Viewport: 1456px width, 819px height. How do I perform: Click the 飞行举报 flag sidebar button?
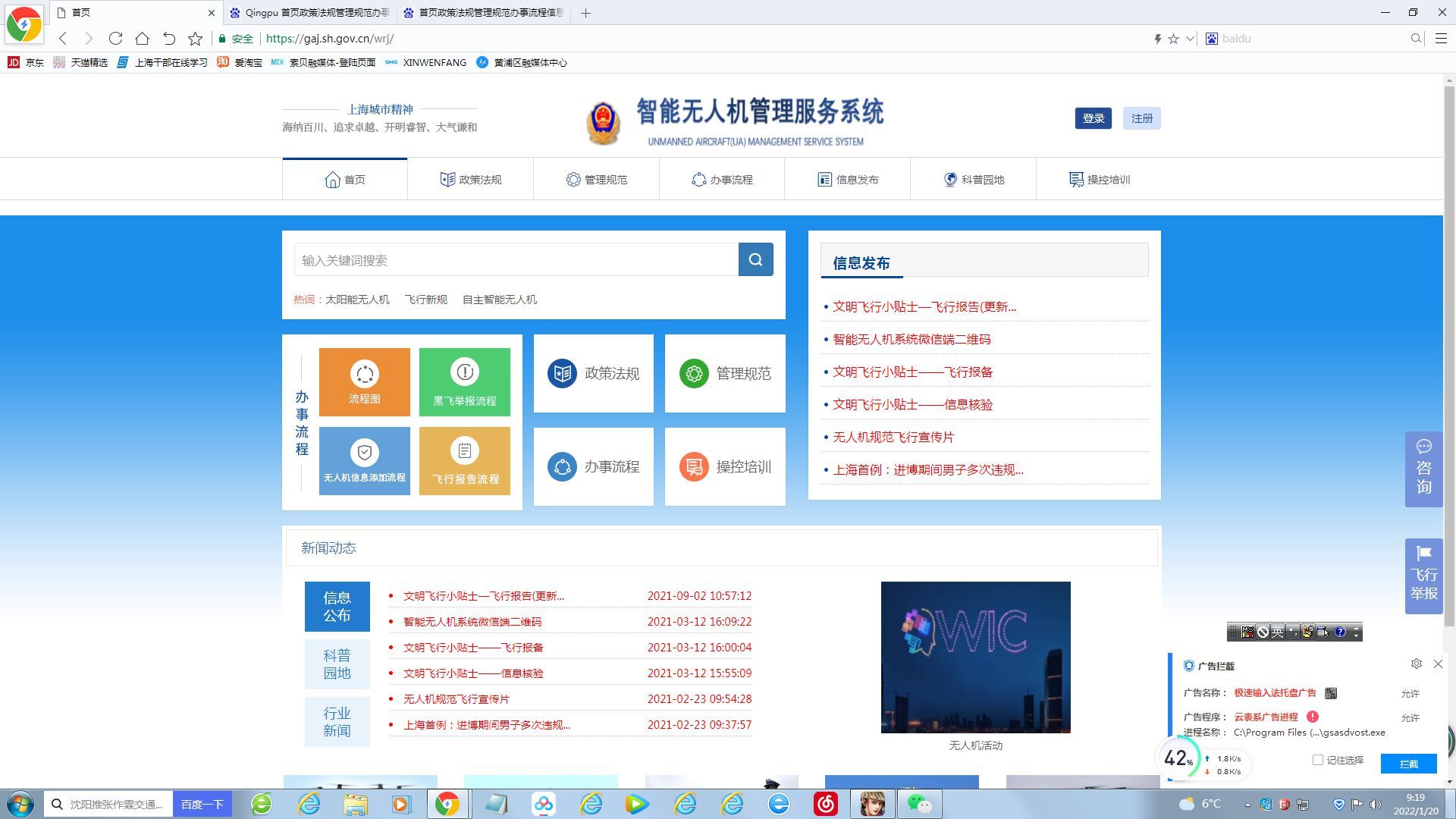(x=1423, y=576)
